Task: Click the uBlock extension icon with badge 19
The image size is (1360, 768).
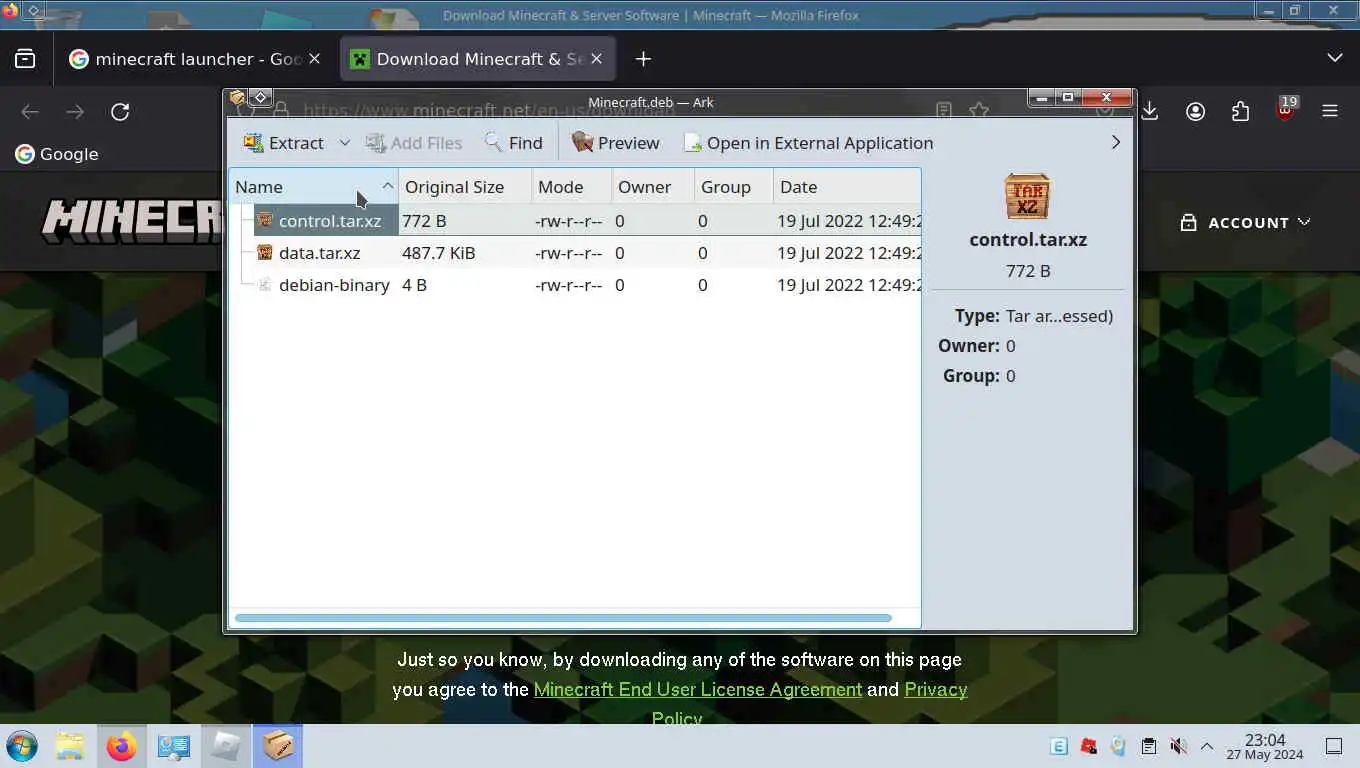Action: tap(1285, 110)
